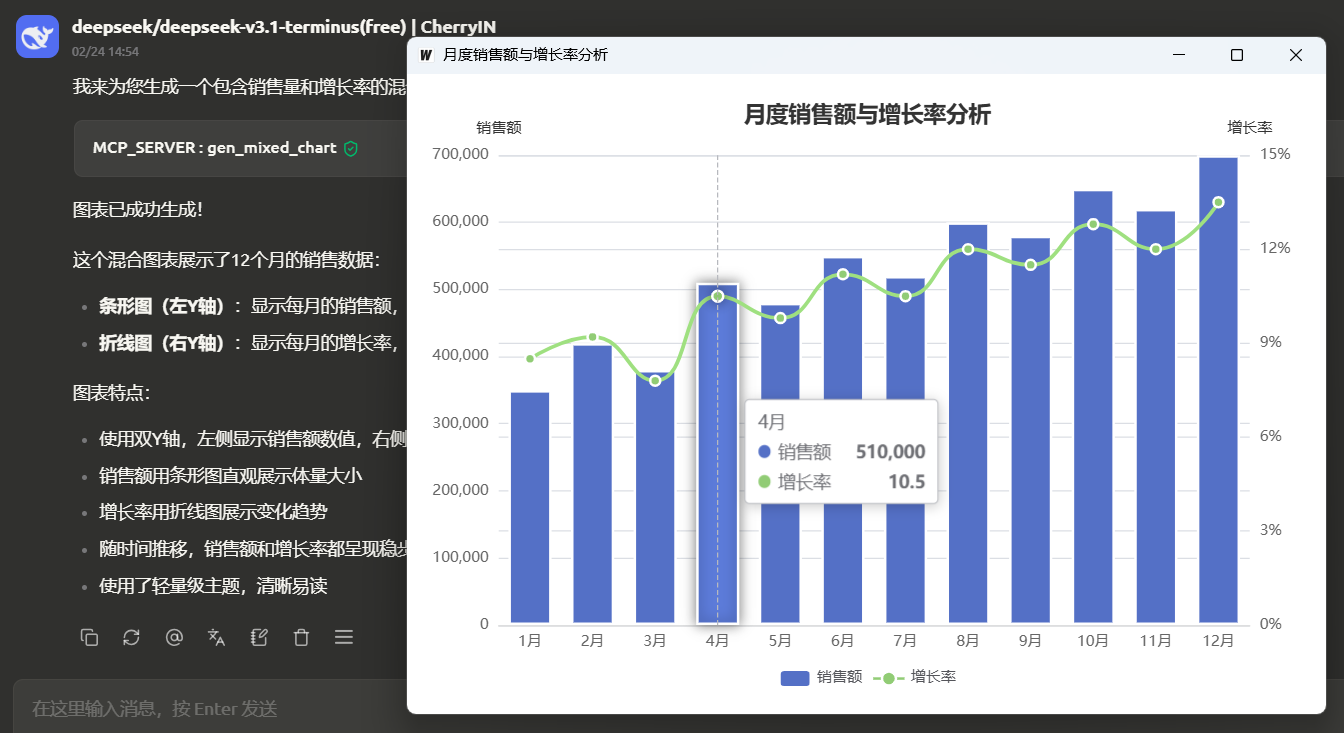Click the 700,000 left axis label
1344x733 pixels.
[x=461, y=154]
